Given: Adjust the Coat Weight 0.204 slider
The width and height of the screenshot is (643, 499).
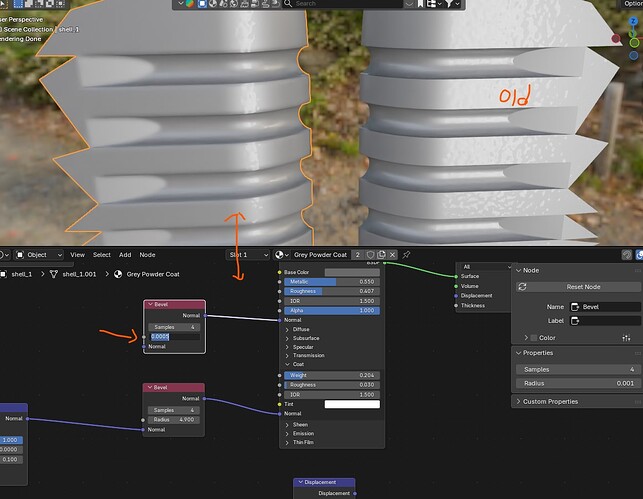Looking at the screenshot, I should point(332,375).
